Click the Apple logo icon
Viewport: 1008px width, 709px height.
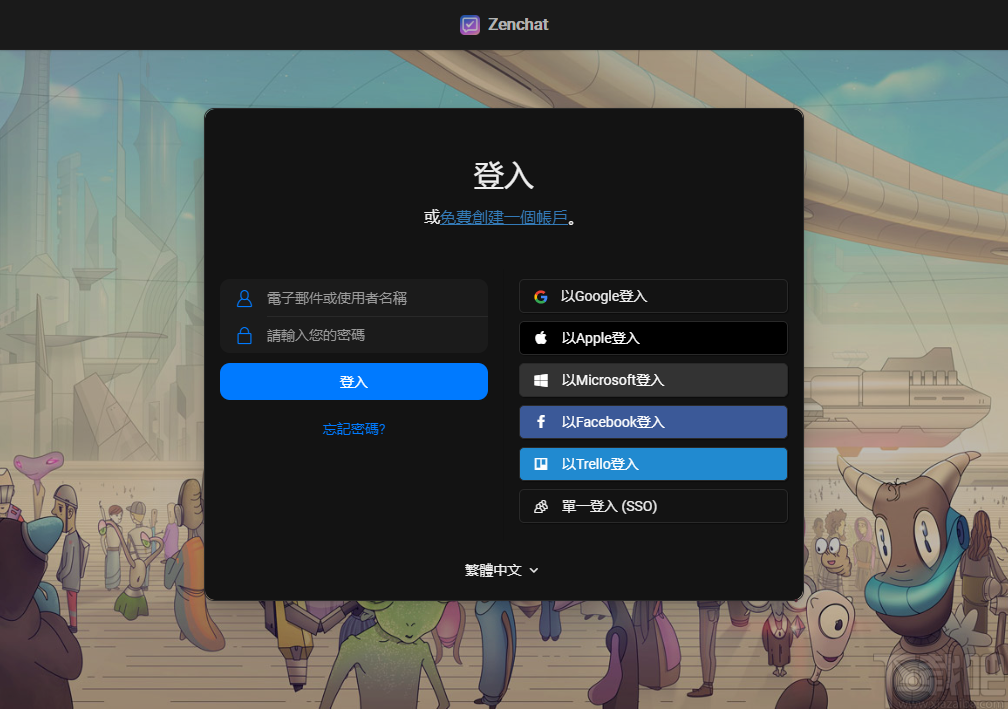(541, 337)
